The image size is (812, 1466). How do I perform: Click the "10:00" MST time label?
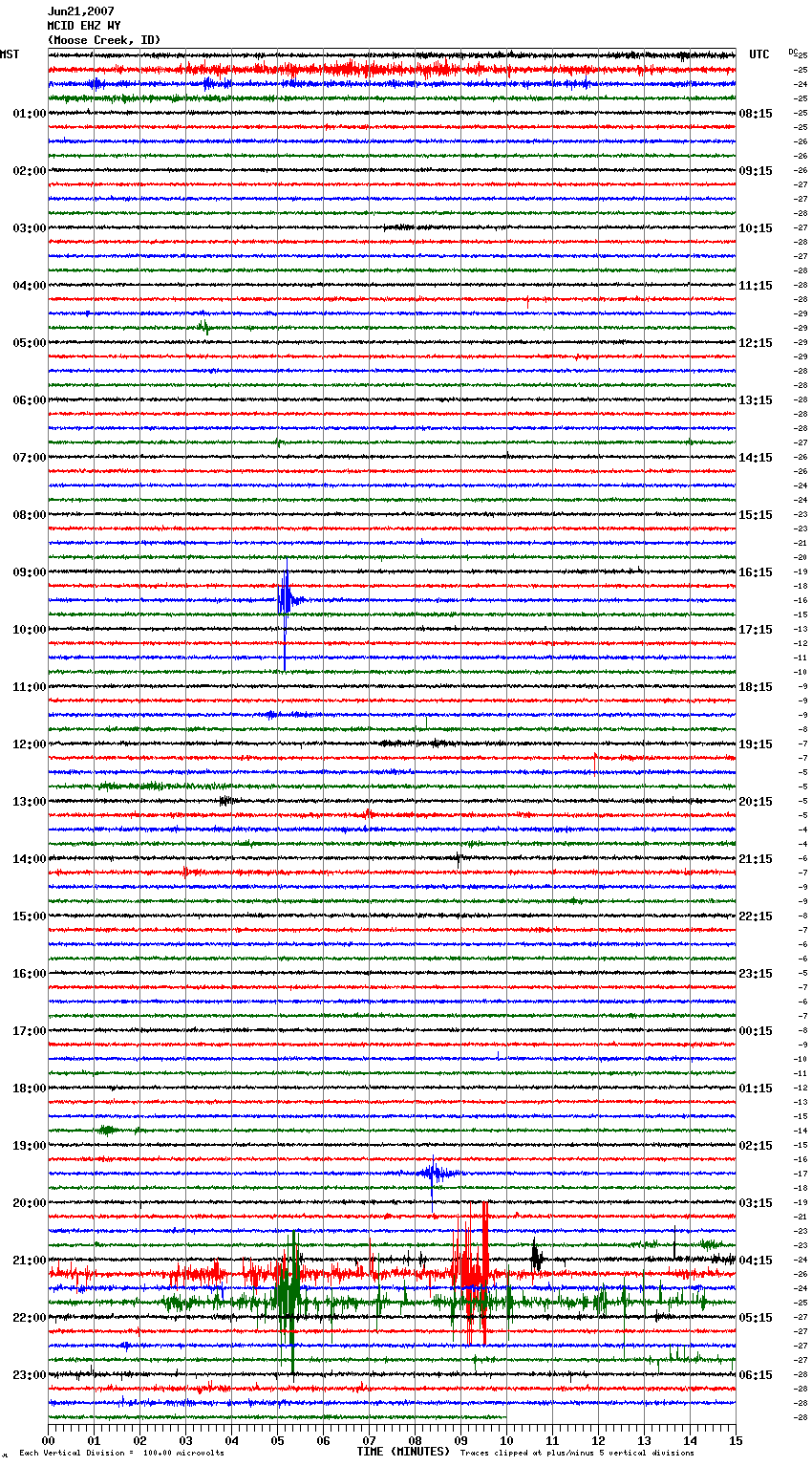30,630
